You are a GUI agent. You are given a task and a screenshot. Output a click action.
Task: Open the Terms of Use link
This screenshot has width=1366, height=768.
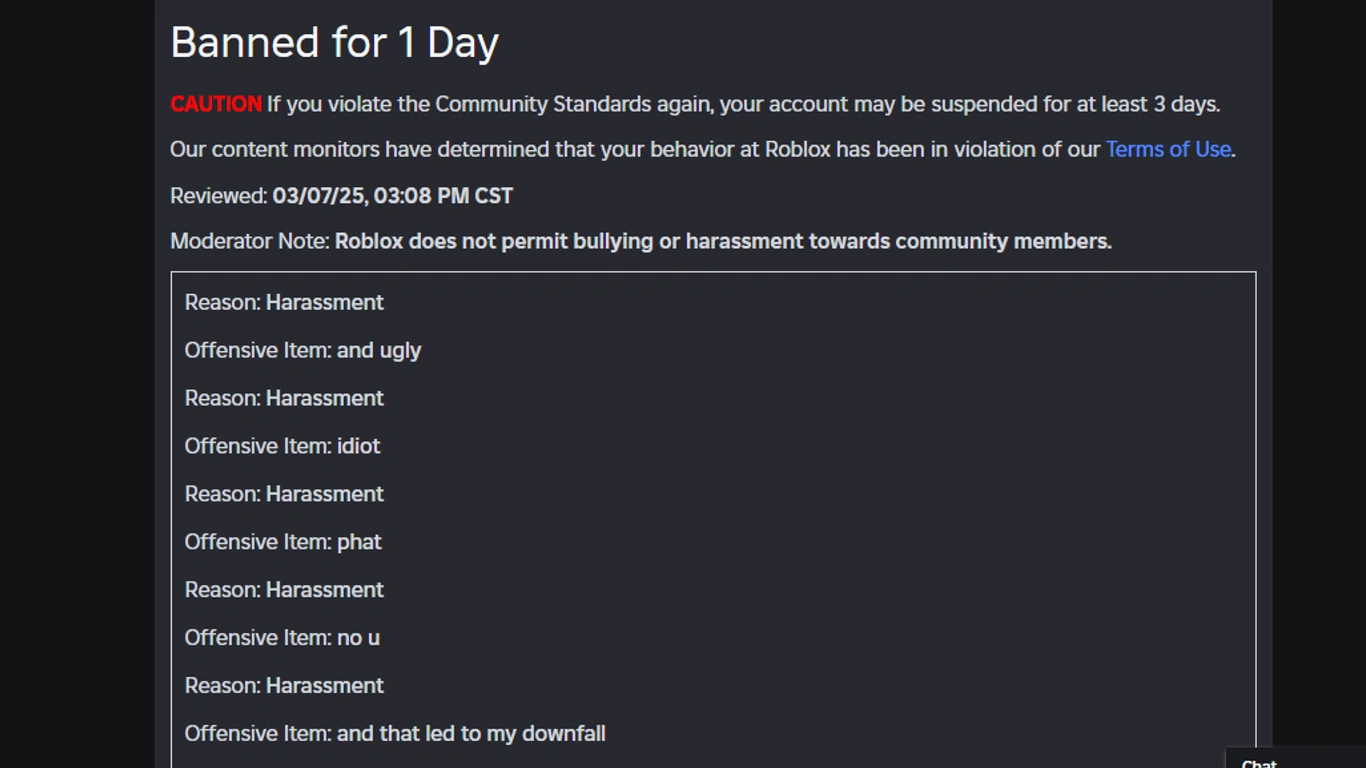pos(1167,149)
